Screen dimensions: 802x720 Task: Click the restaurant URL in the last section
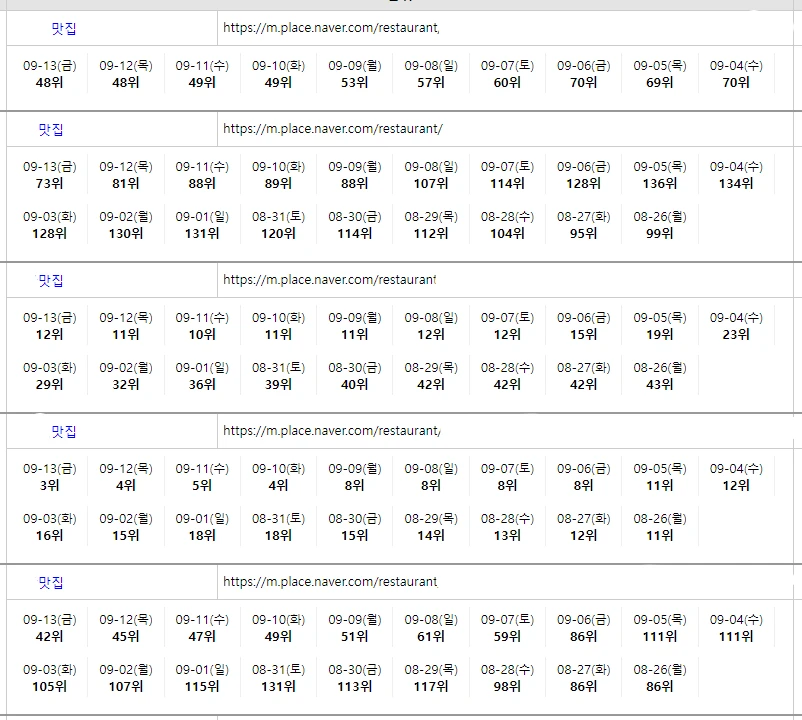tap(330, 582)
